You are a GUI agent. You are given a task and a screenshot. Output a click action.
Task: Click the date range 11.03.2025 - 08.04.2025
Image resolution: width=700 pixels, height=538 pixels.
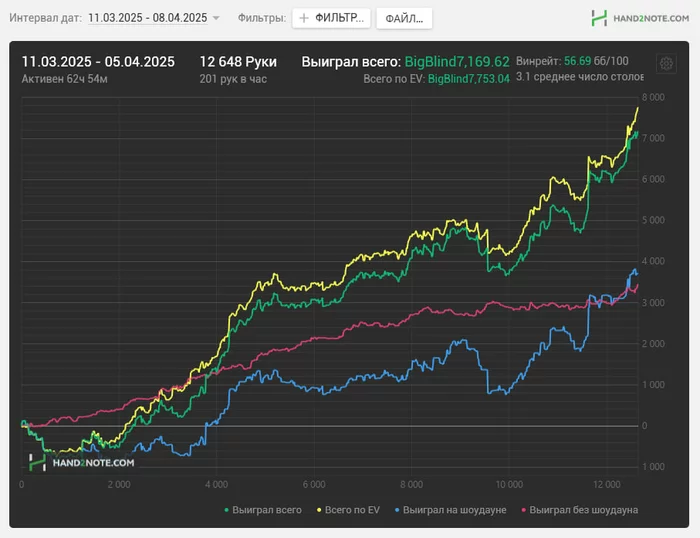click(x=148, y=18)
